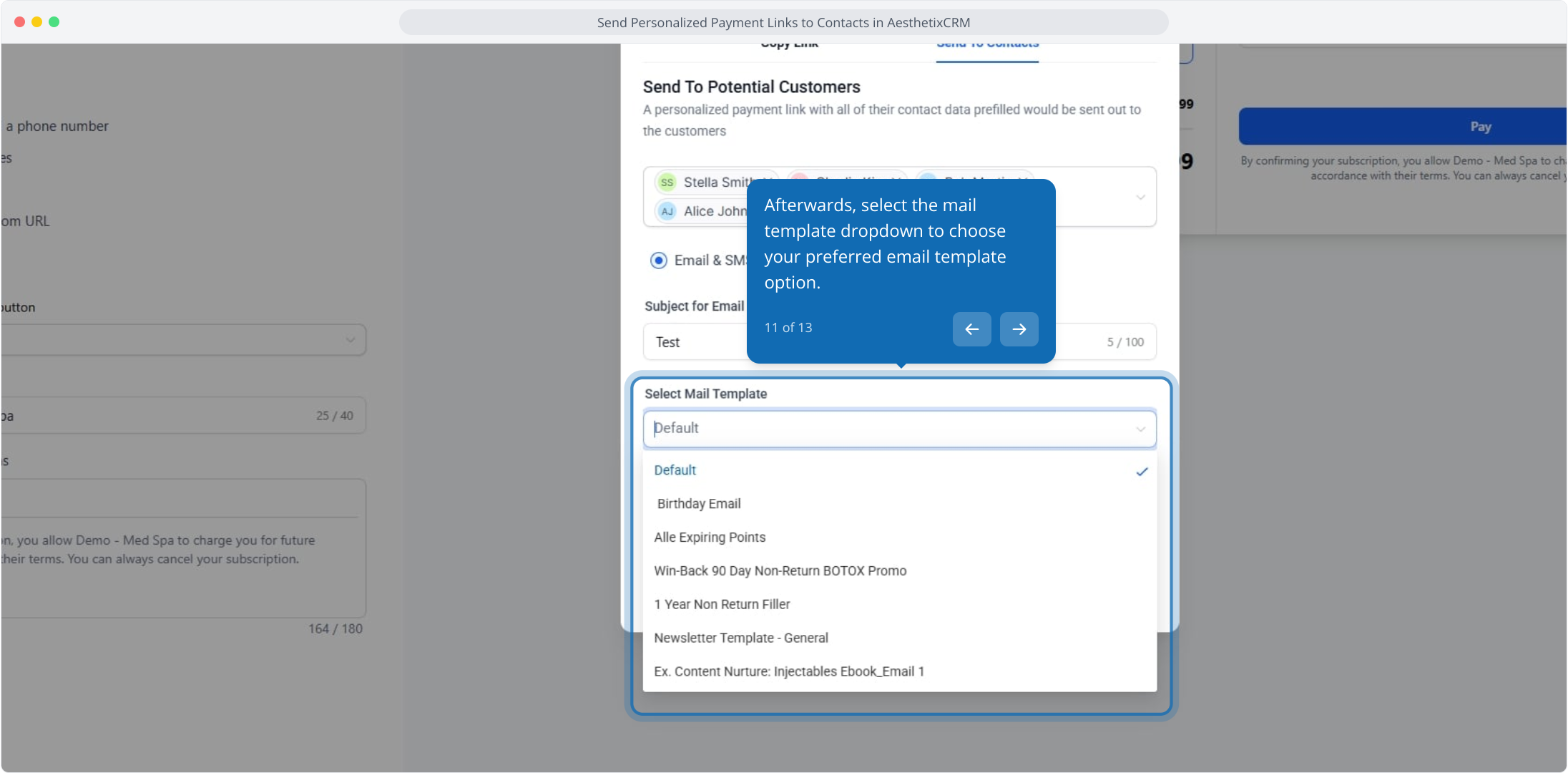The width and height of the screenshot is (1568, 773).
Task: Click the checkmark next to Default option
Action: 1142,471
